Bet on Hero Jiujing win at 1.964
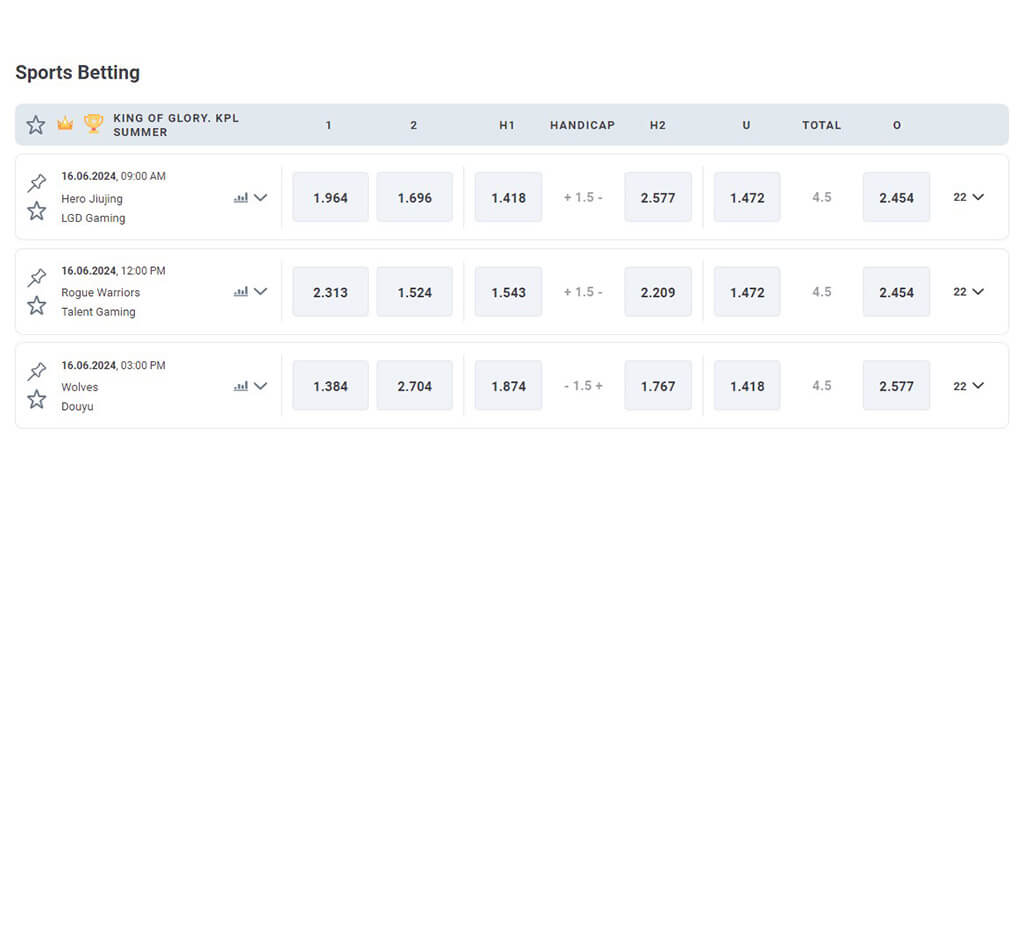This screenshot has height=939, width=1024. pyautogui.click(x=330, y=197)
